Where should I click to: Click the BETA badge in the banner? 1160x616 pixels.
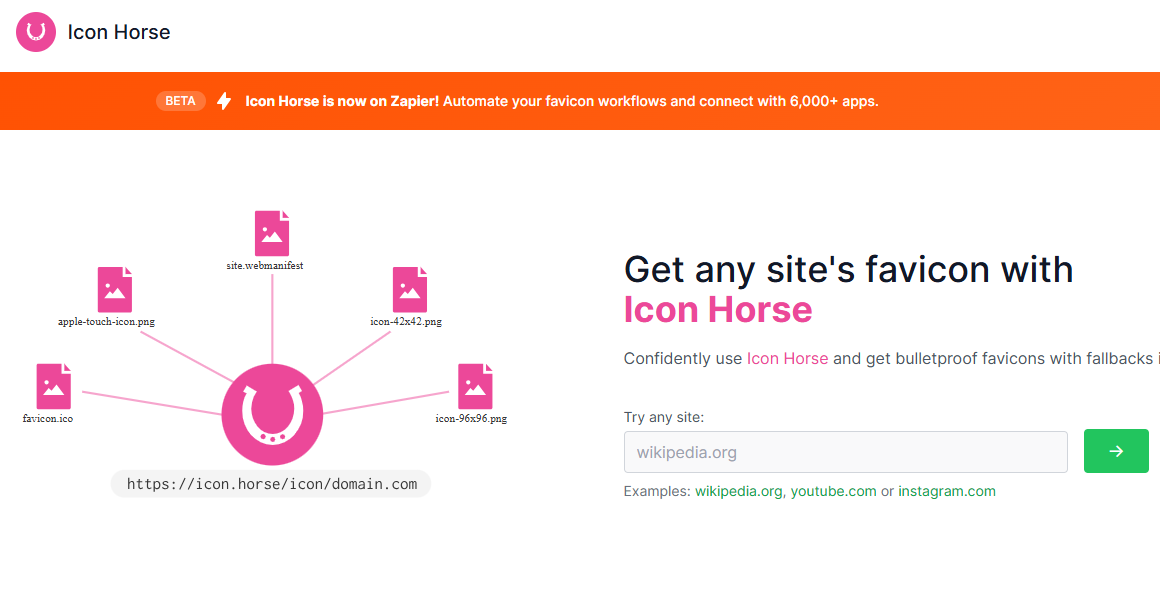(x=181, y=101)
